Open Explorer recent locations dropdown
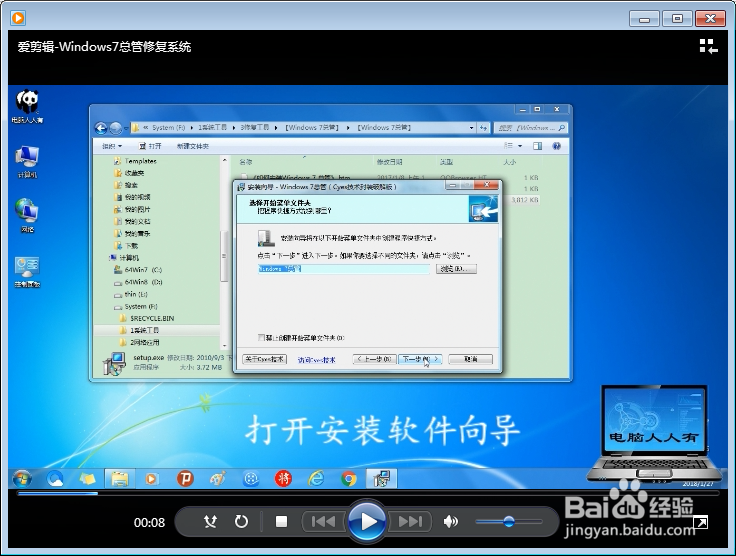 (125, 128)
